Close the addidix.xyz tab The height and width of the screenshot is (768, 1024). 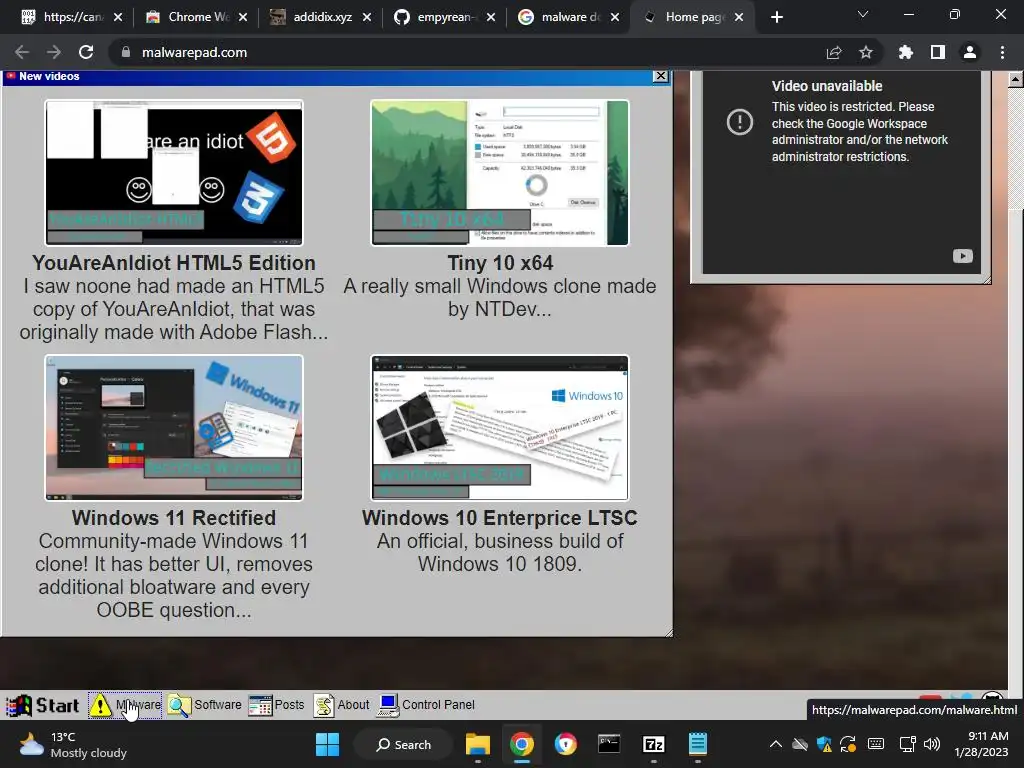point(367,17)
